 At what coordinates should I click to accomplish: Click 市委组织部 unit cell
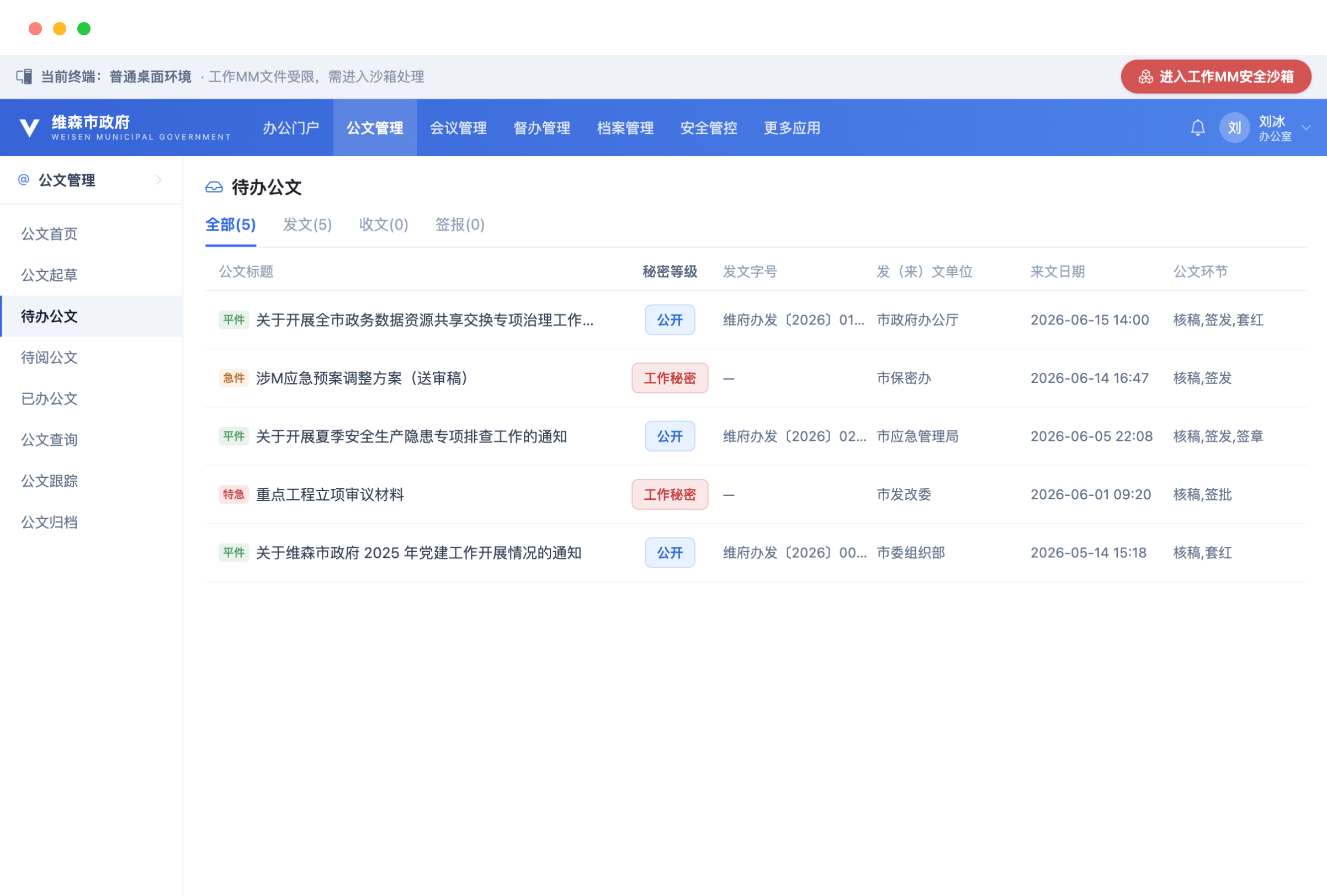[x=911, y=552]
